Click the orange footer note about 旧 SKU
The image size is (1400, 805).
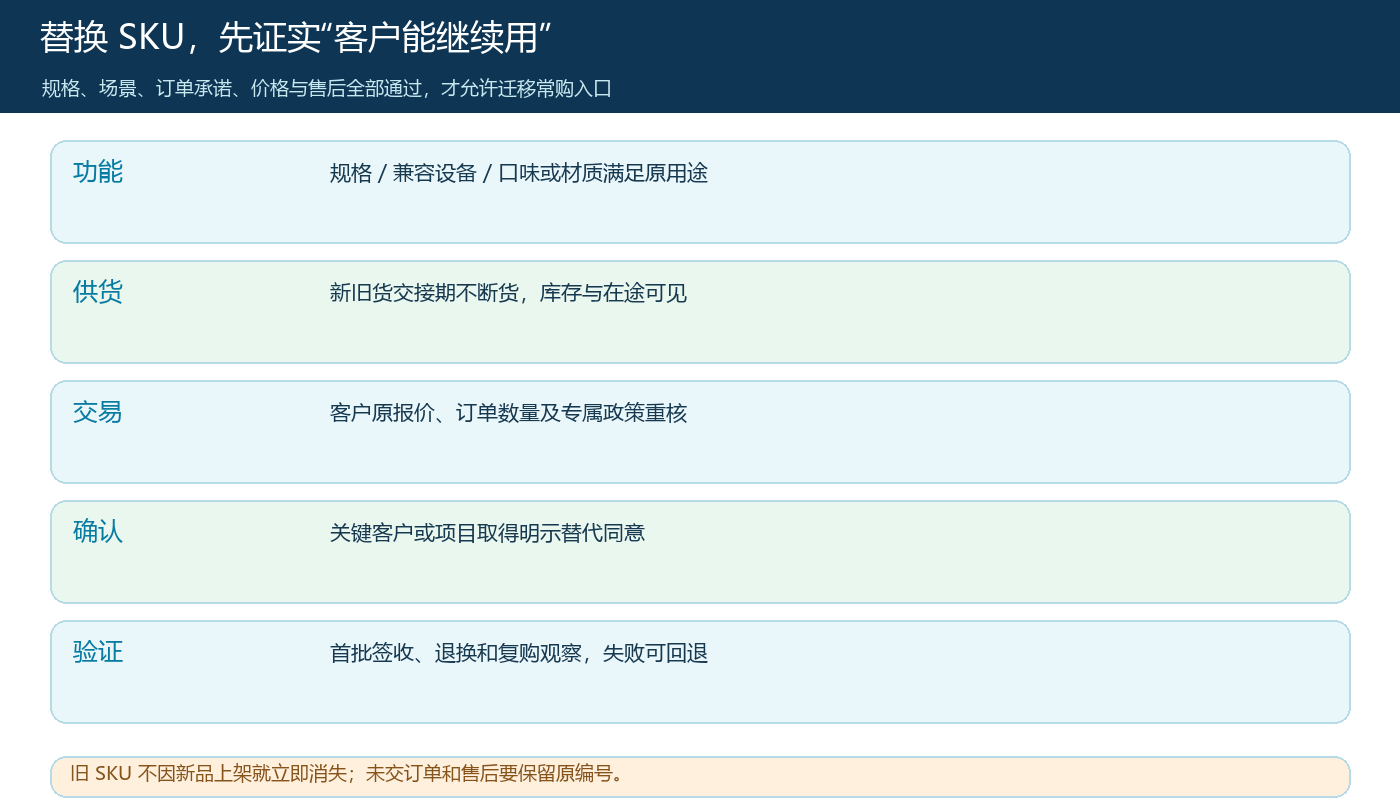pyautogui.click(x=700, y=776)
